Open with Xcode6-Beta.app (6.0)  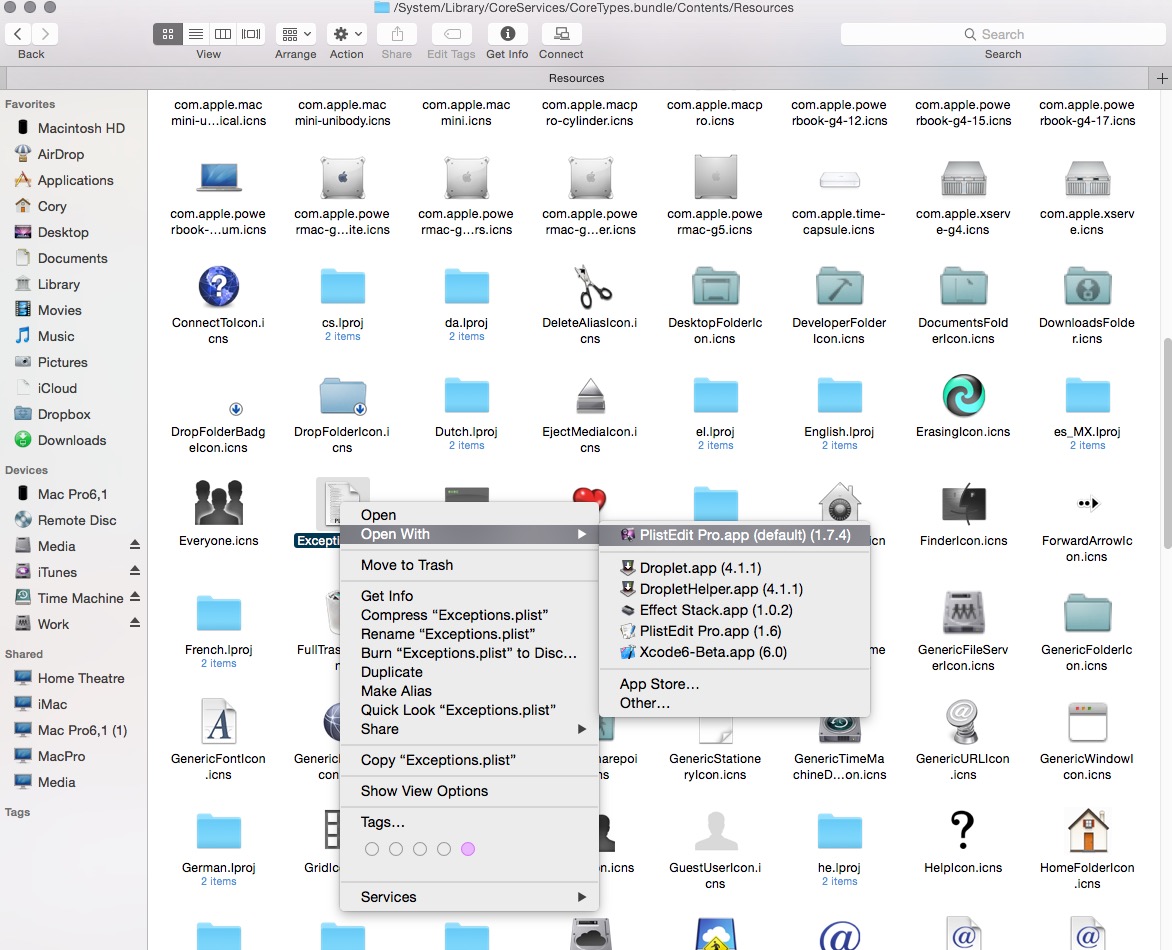pos(735,653)
